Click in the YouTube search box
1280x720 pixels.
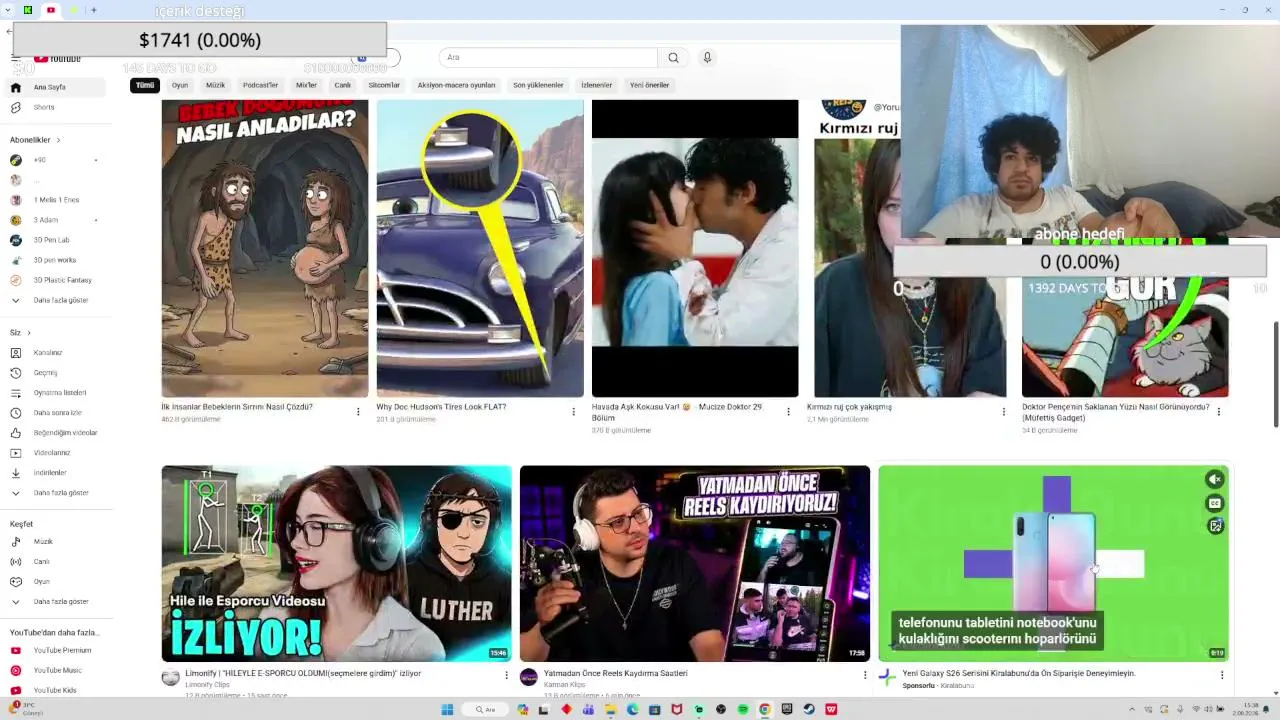pos(548,57)
